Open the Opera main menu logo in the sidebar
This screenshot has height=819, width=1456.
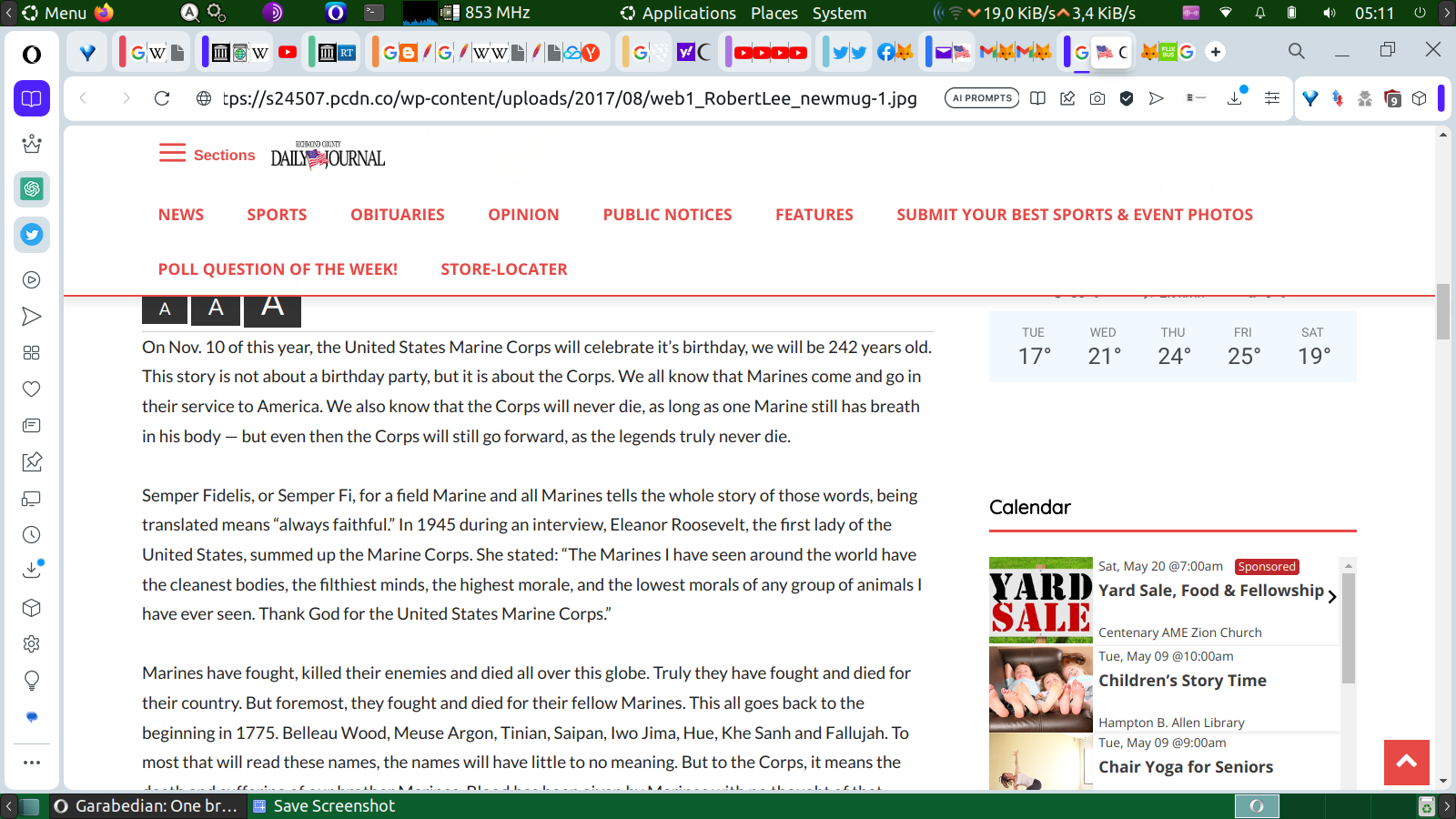(32, 55)
